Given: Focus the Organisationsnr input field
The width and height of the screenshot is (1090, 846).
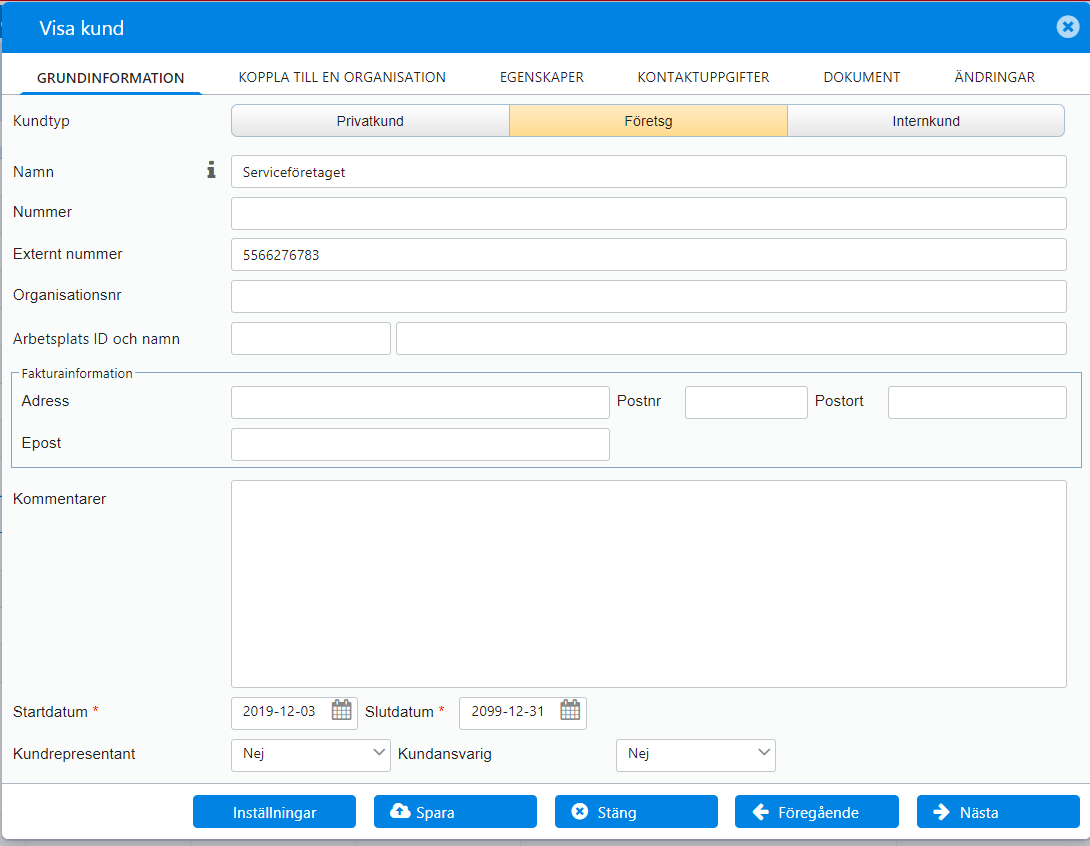Looking at the screenshot, I should pos(649,297).
